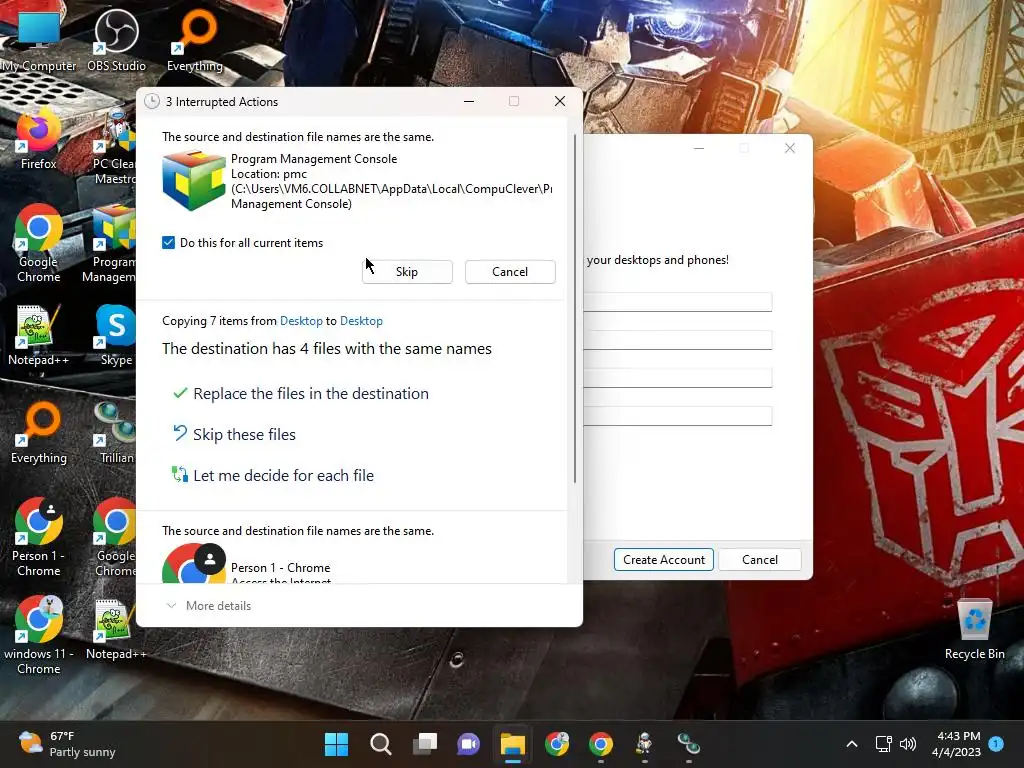Open the network icon in the system tray
The image size is (1024, 768).
[883, 744]
